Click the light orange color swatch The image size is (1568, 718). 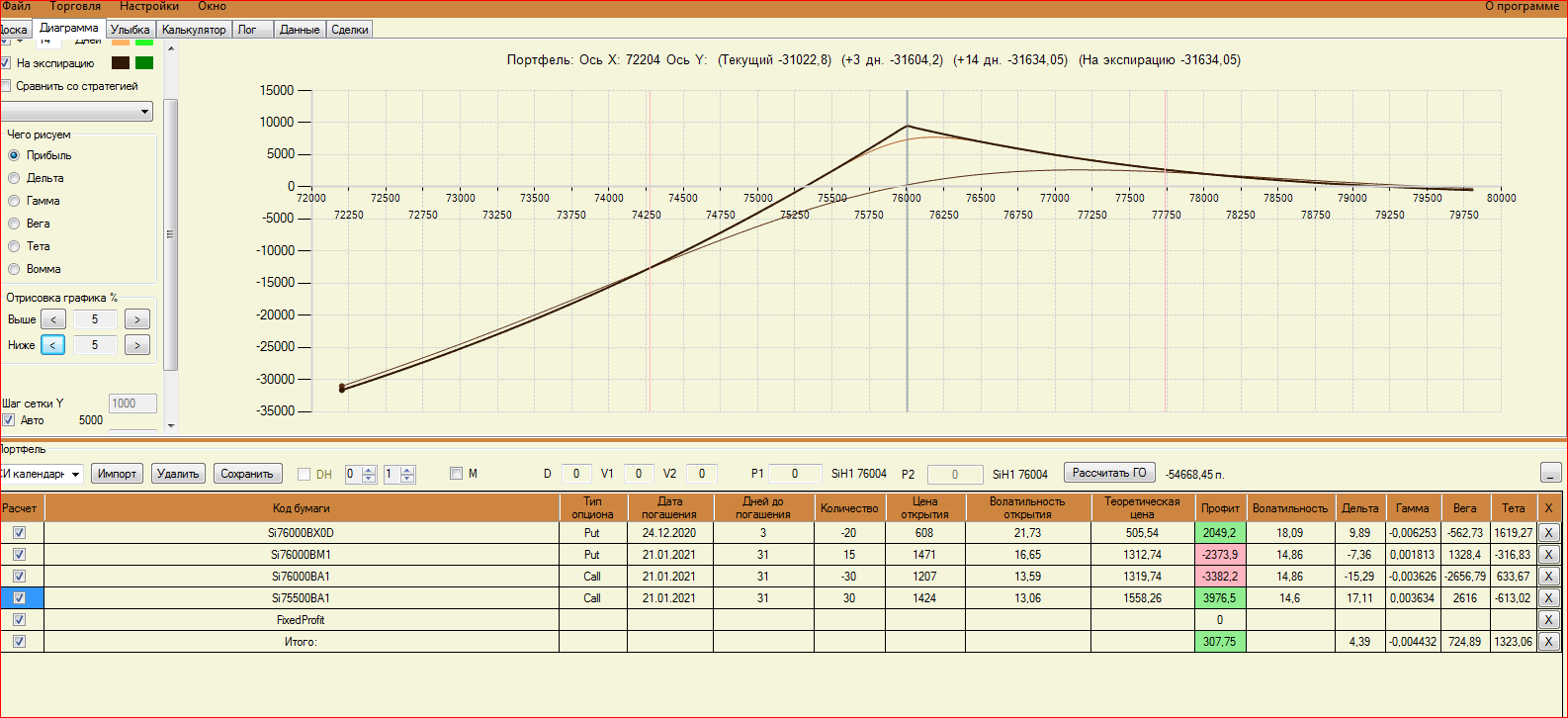click(121, 43)
